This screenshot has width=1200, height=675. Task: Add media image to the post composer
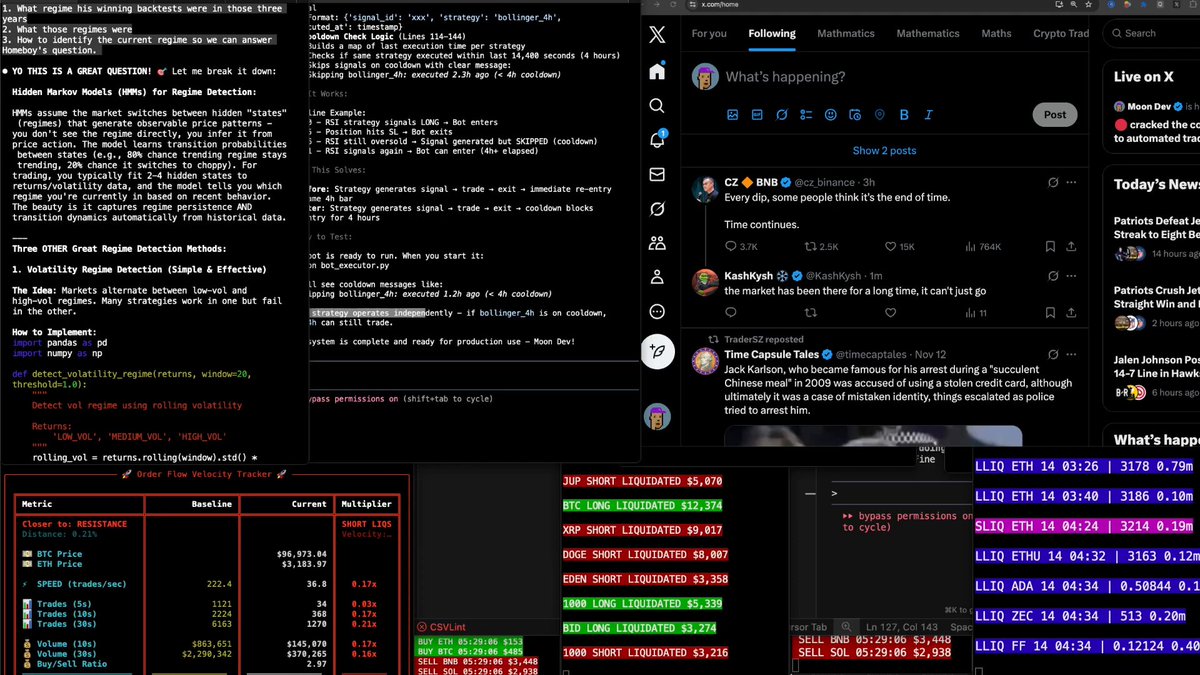click(x=733, y=115)
